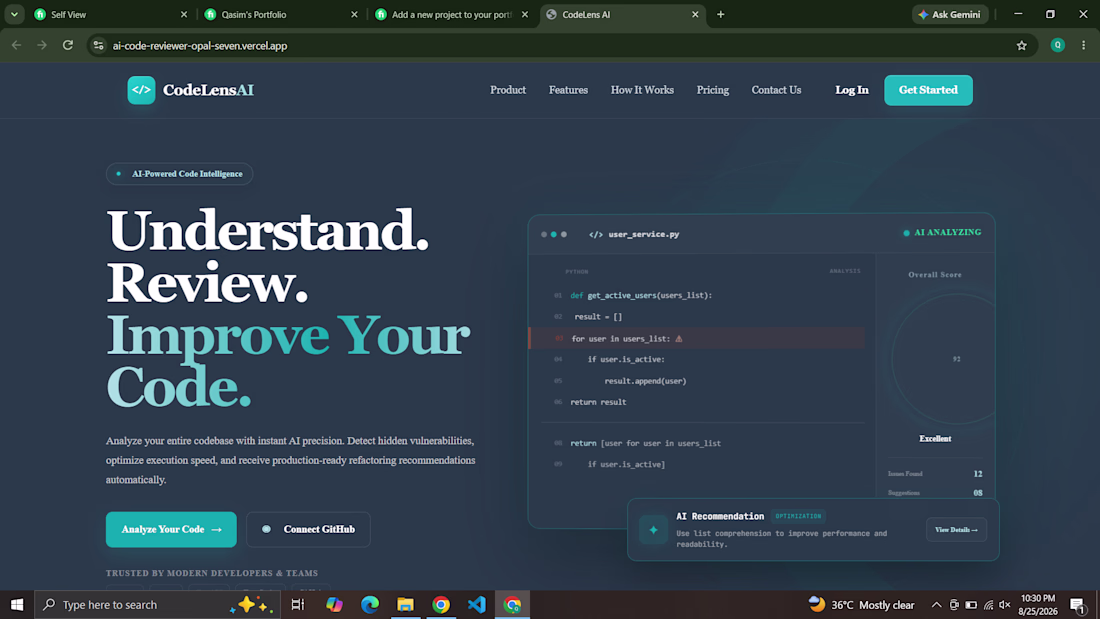Click Analyze Your Code button
The width and height of the screenshot is (1100, 619).
point(171,529)
